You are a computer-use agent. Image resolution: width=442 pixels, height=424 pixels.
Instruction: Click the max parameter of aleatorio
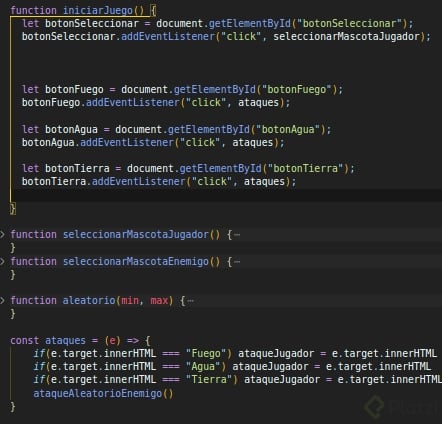click(x=159, y=300)
